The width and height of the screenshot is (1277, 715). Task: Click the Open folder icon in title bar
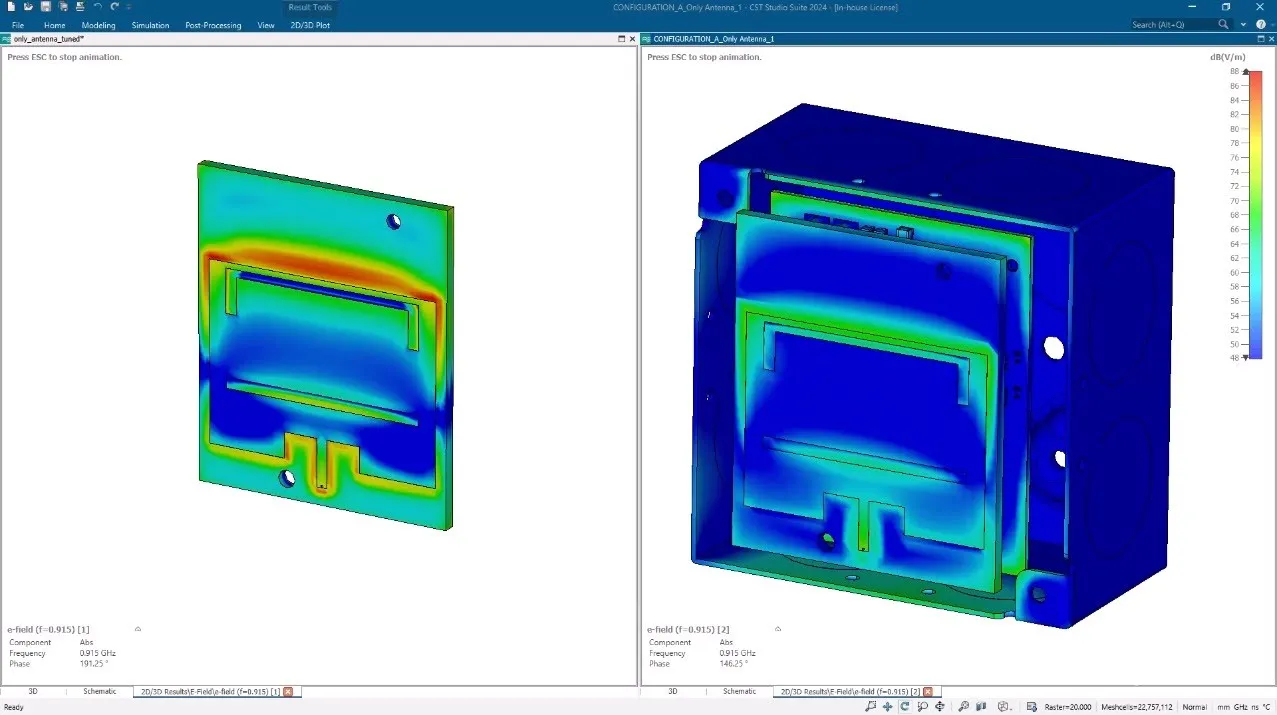(29, 7)
